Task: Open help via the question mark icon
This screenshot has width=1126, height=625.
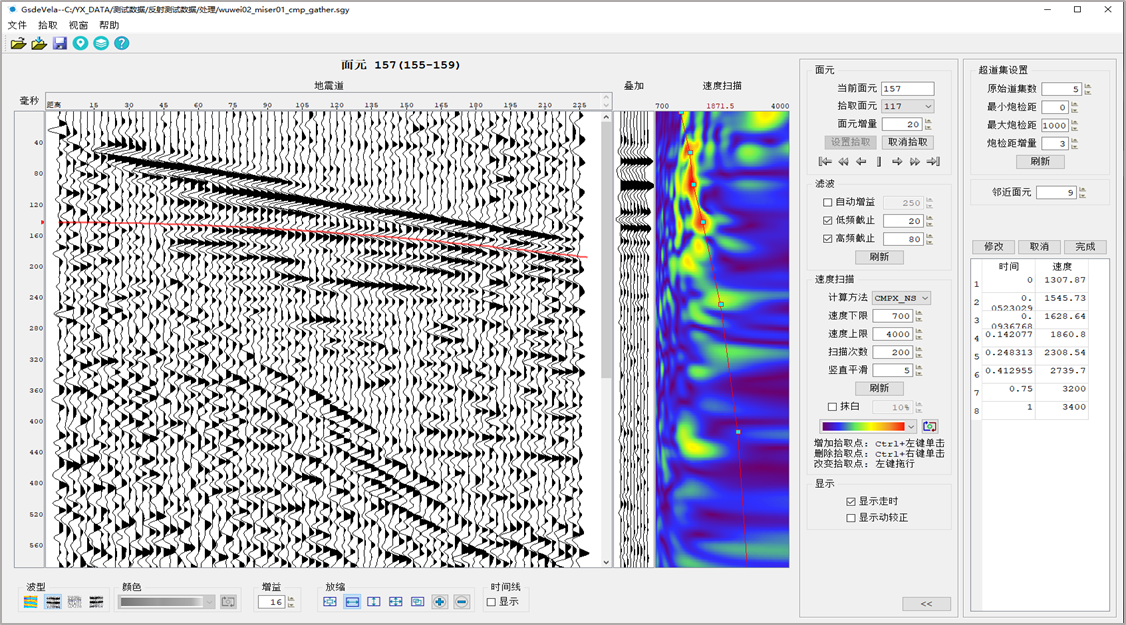Action: coord(122,43)
